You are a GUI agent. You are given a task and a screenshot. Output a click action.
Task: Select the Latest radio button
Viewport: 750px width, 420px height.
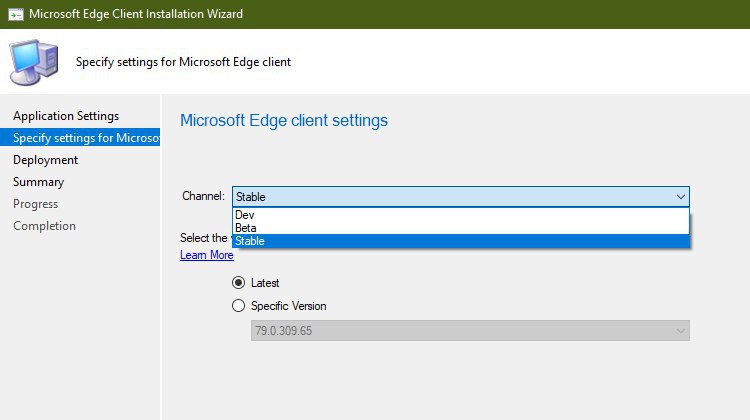point(238,283)
